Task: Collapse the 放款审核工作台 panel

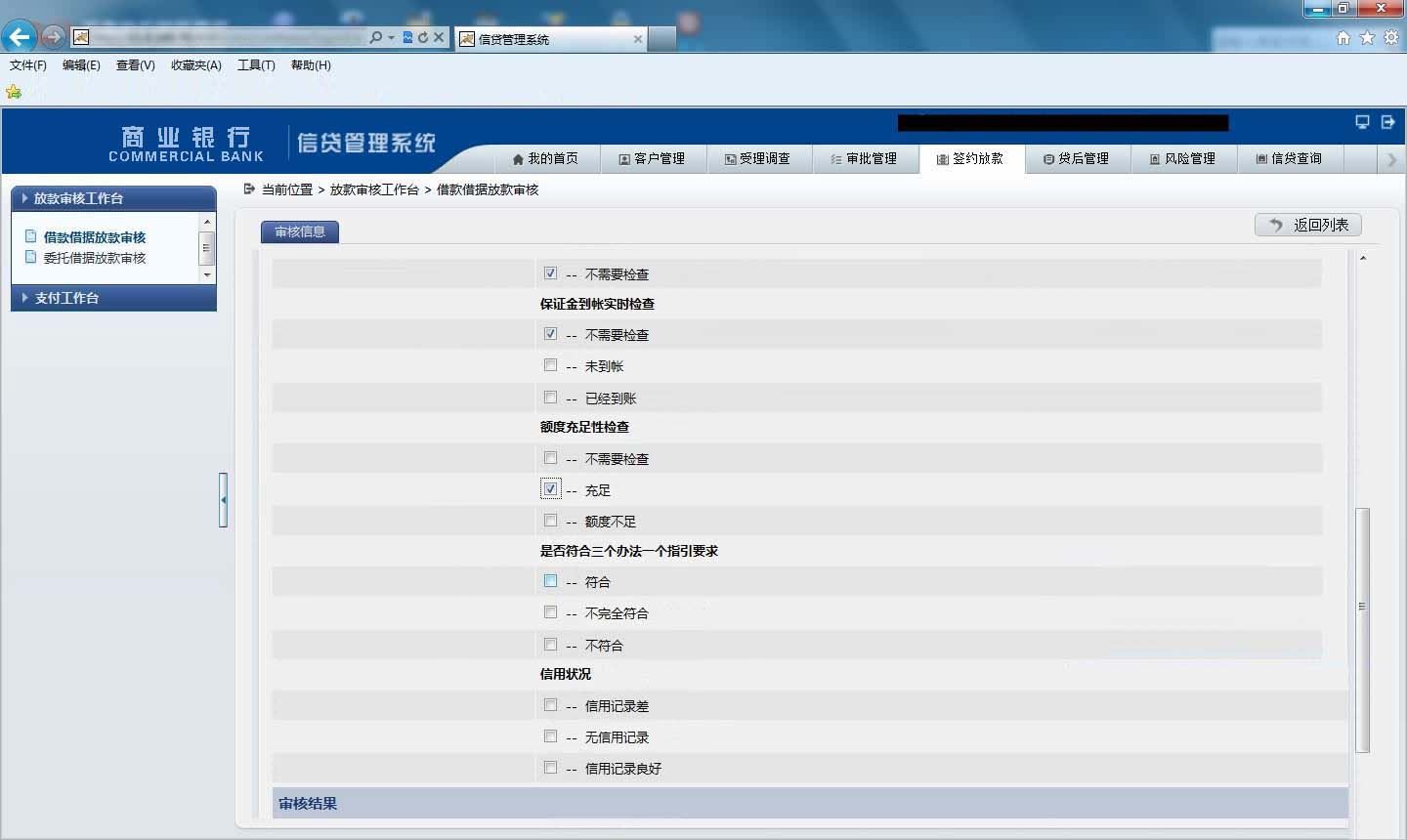Action: point(113,198)
